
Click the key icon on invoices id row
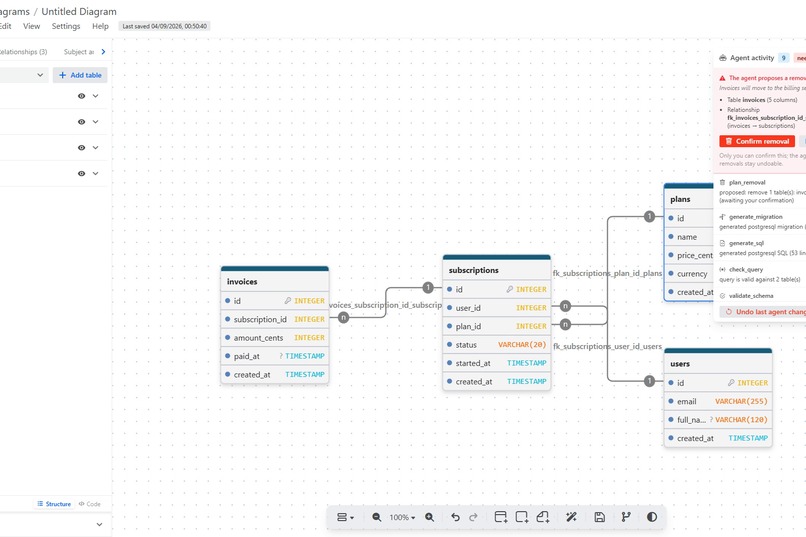tap(288, 301)
